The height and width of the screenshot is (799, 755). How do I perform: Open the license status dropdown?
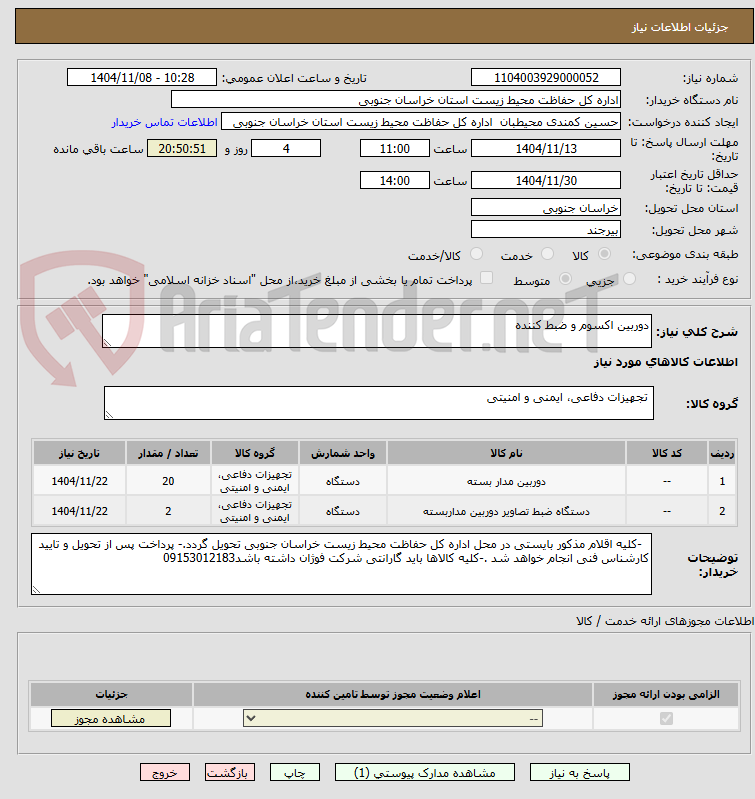pos(393,718)
